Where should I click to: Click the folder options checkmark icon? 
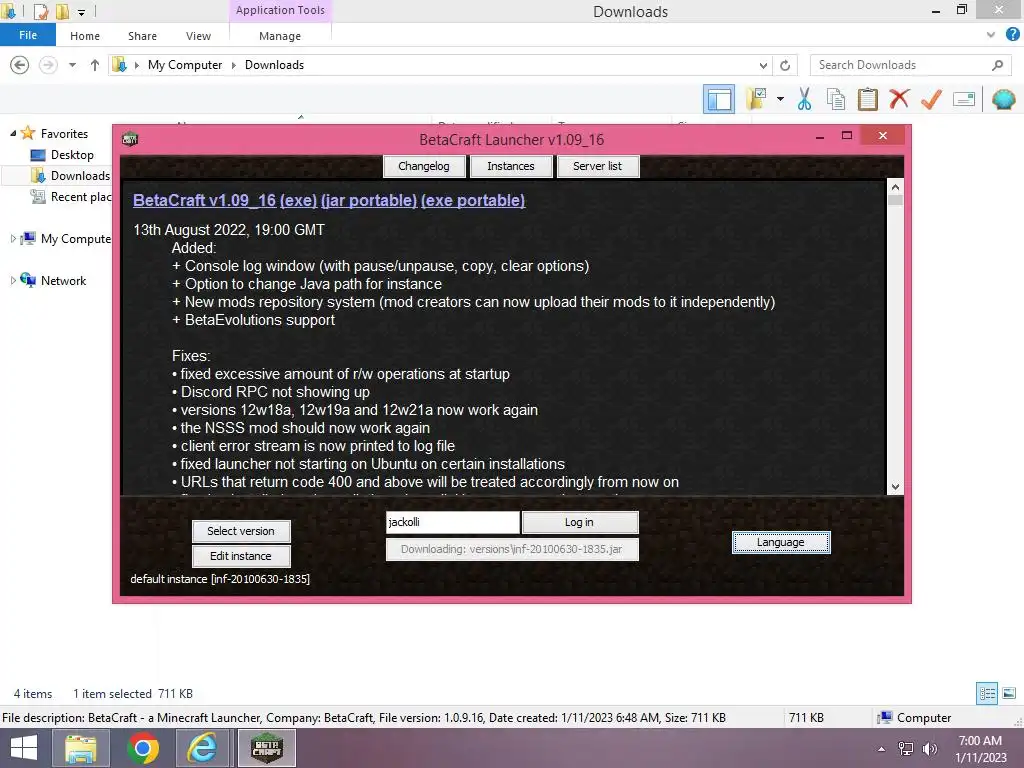coord(757,100)
